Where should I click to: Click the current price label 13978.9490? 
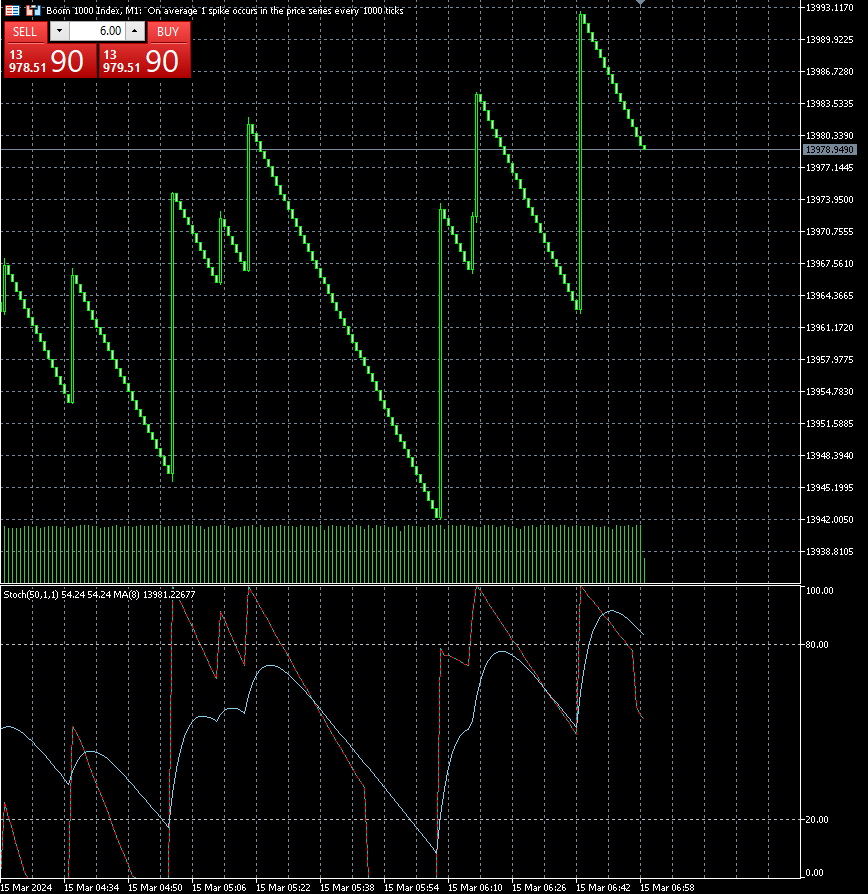pos(830,149)
